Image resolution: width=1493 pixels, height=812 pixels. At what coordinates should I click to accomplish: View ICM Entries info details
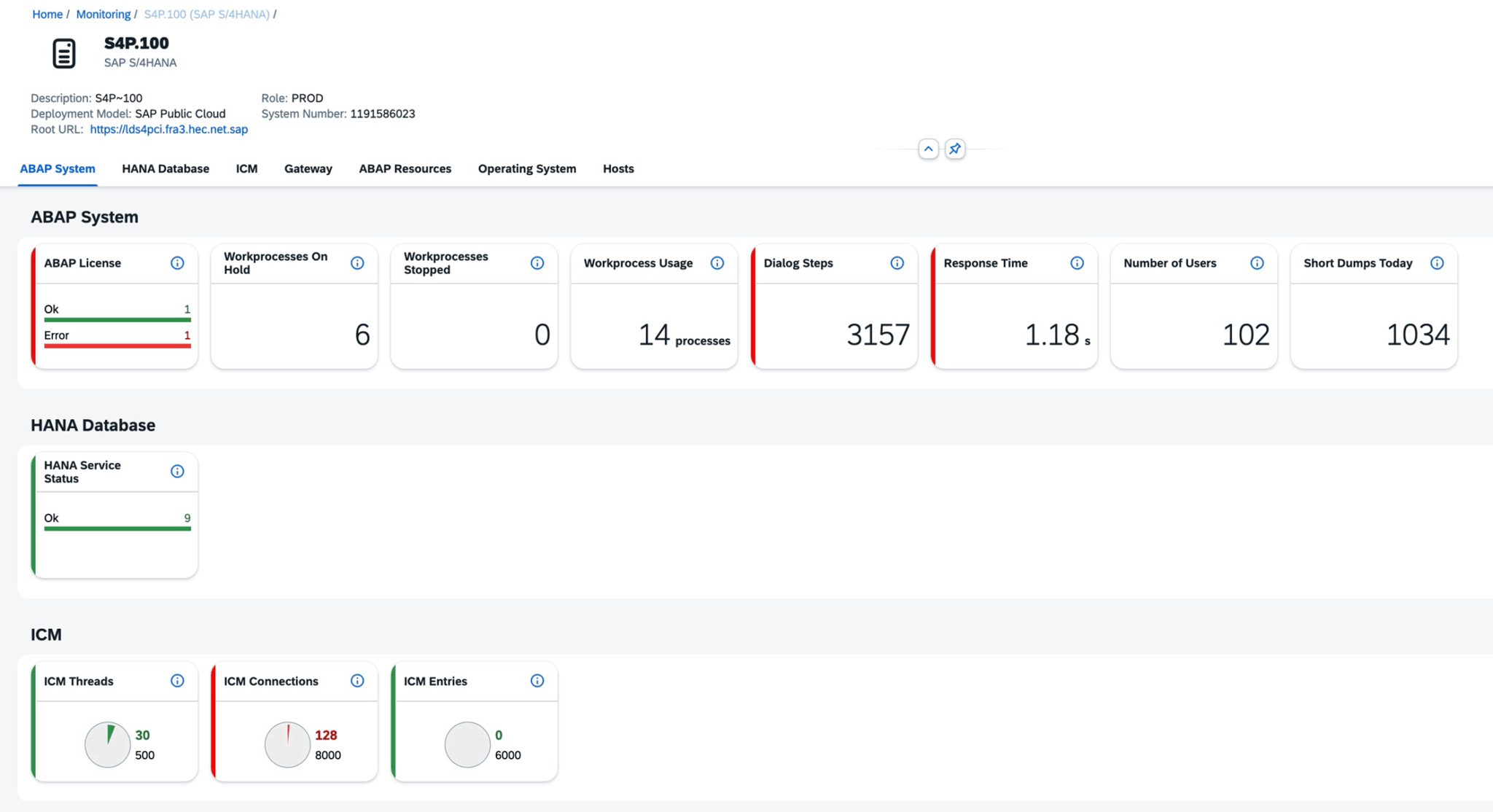tap(537, 681)
